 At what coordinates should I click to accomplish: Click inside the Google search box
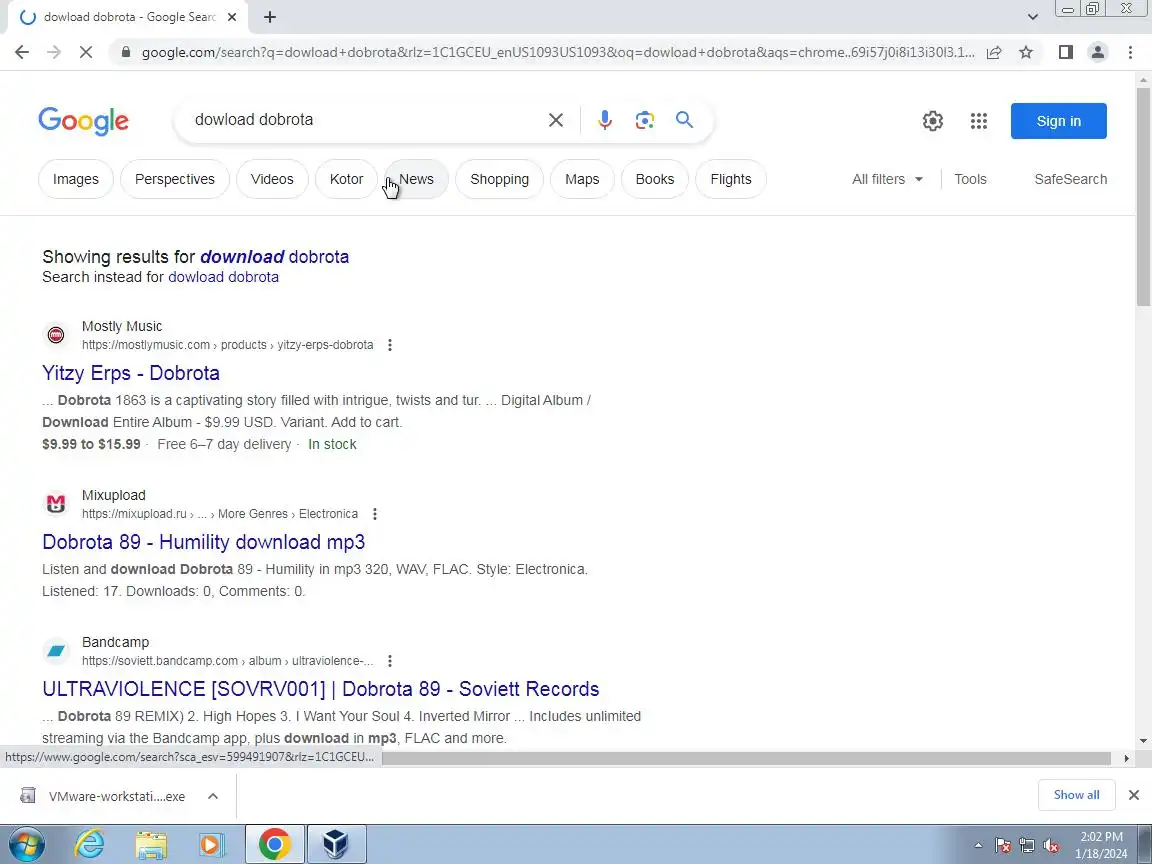(360, 120)
